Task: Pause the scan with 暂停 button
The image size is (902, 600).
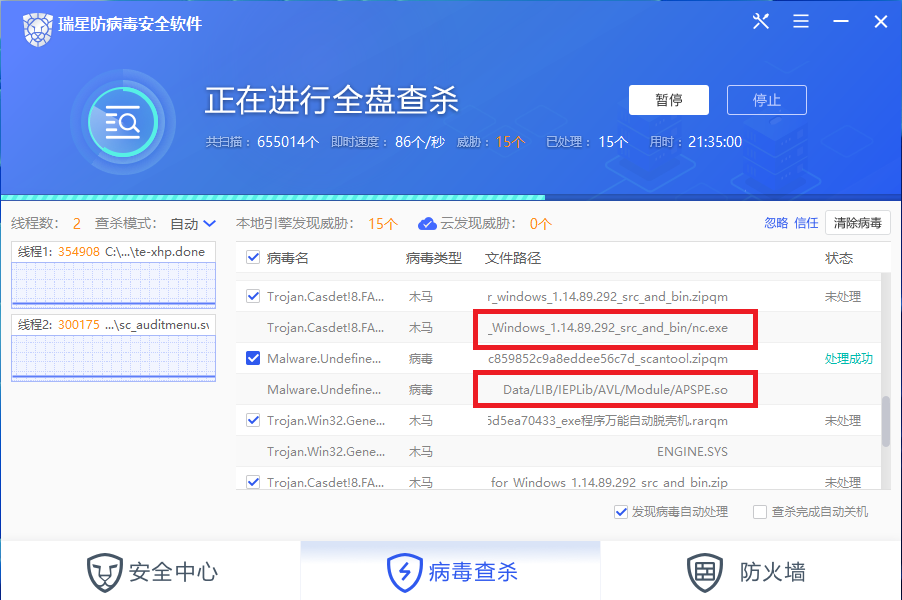Action: click(x=668, y=100)
